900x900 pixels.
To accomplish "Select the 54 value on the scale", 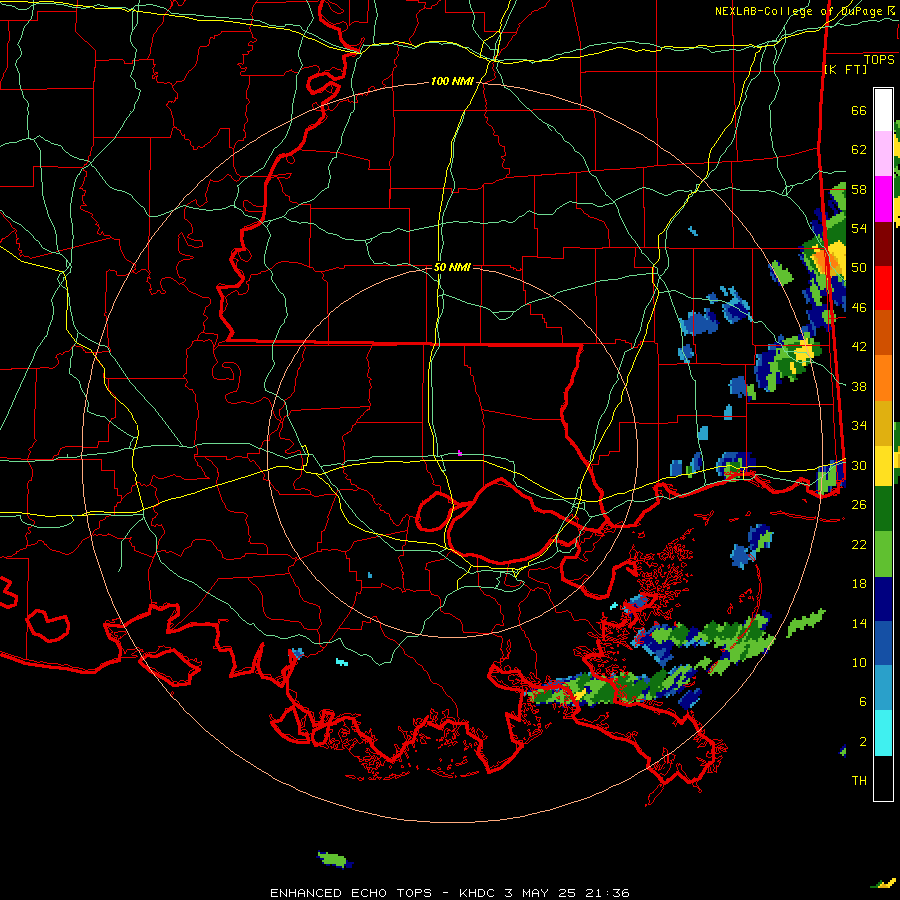I will [x=859, y=228].
